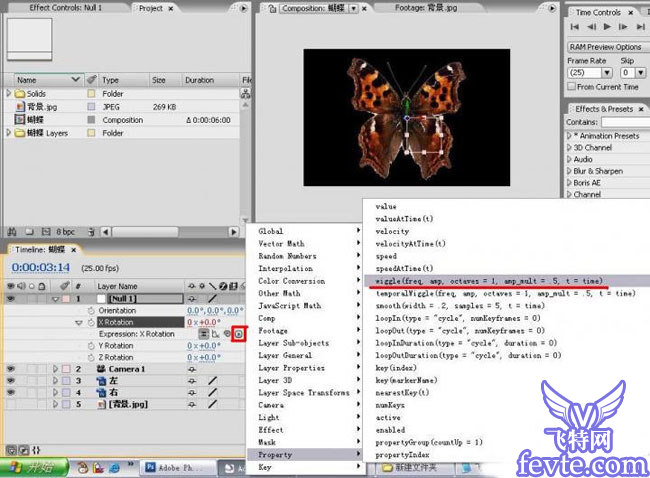Open Internet Explorer from quick launch

[x=114, y=468]
